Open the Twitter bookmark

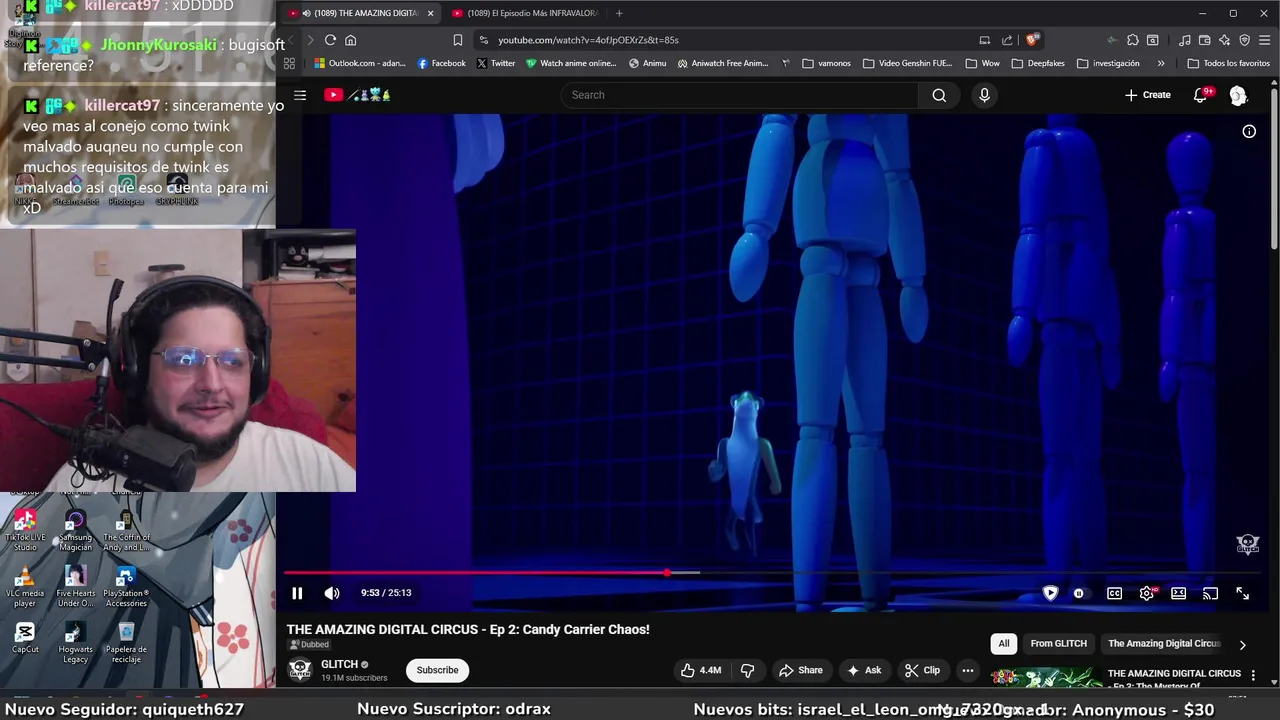[x=496, y=63]
